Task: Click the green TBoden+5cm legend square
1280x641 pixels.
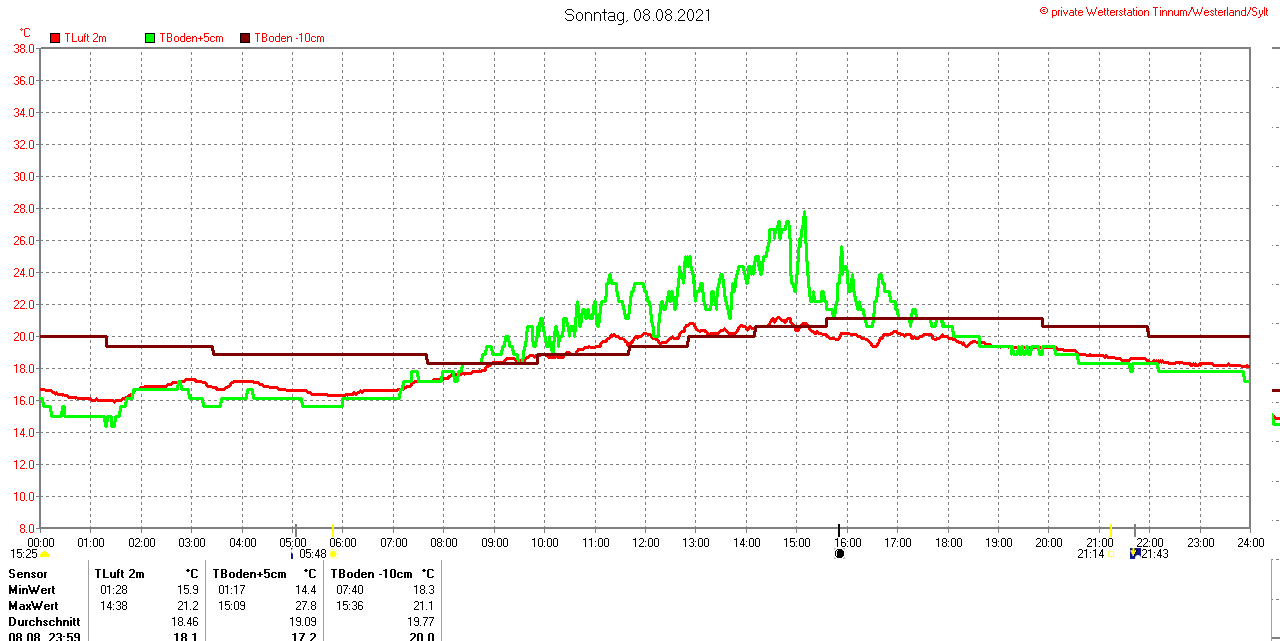Action: point(151,38)
